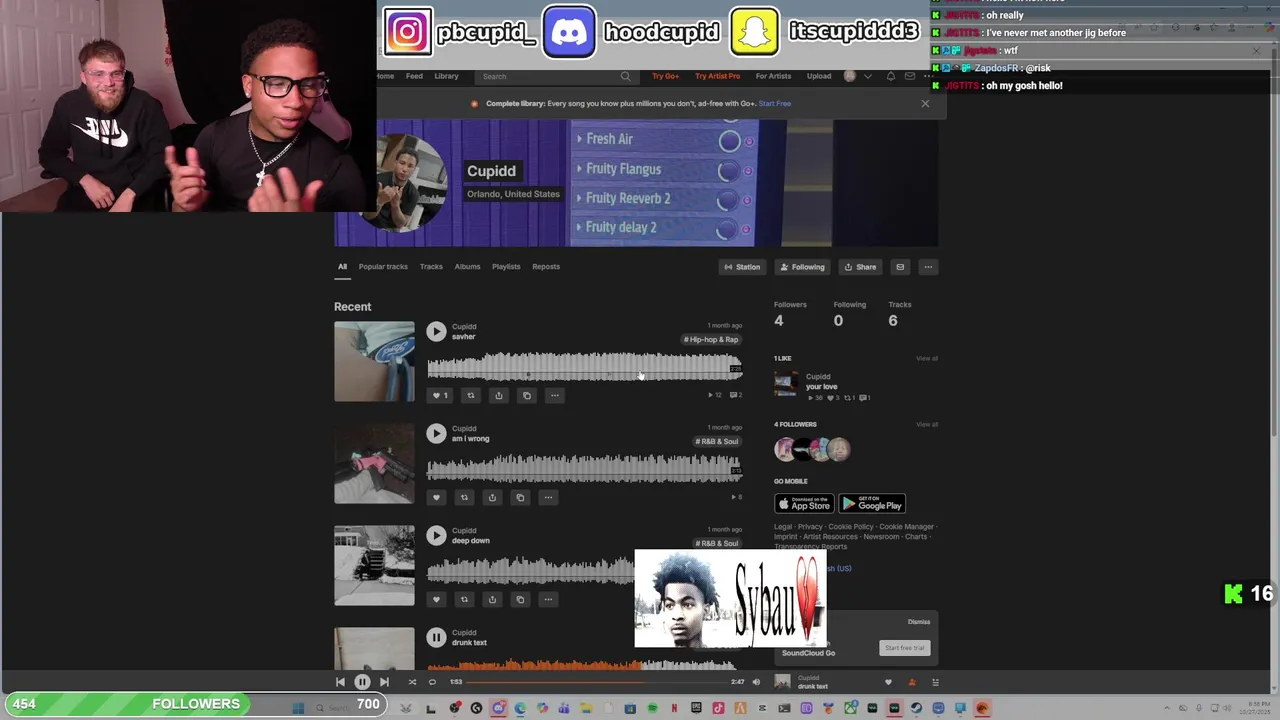Seek on the bottom player progress bar
This screenshot has height=720, width=1280.
click(x=597, y=682)
